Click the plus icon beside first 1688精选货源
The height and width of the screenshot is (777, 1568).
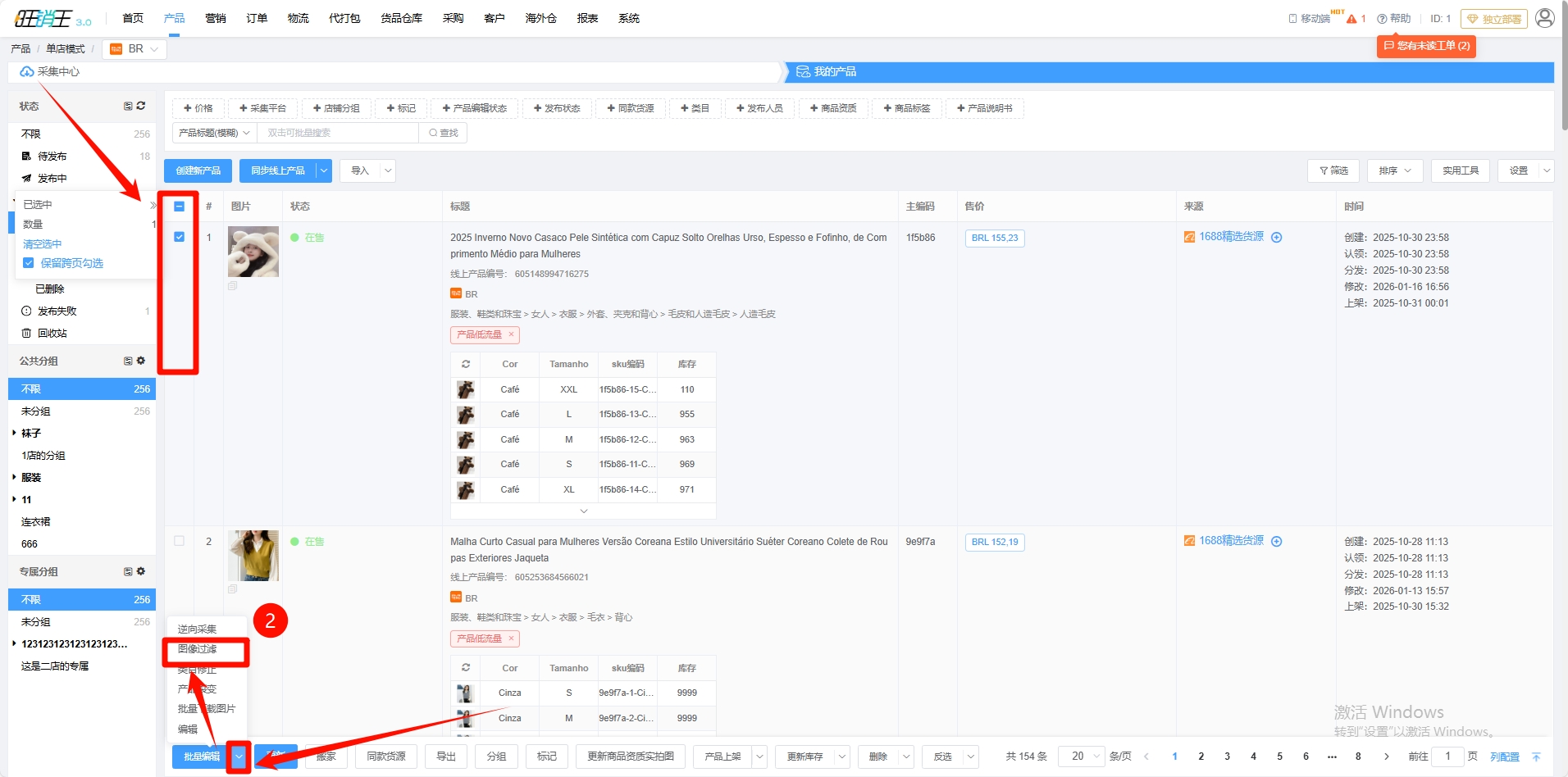pos(1276,238)
